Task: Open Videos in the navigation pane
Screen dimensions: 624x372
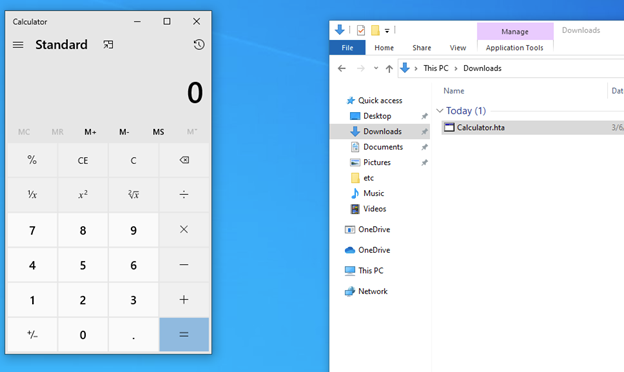Action: pos(374,209)
